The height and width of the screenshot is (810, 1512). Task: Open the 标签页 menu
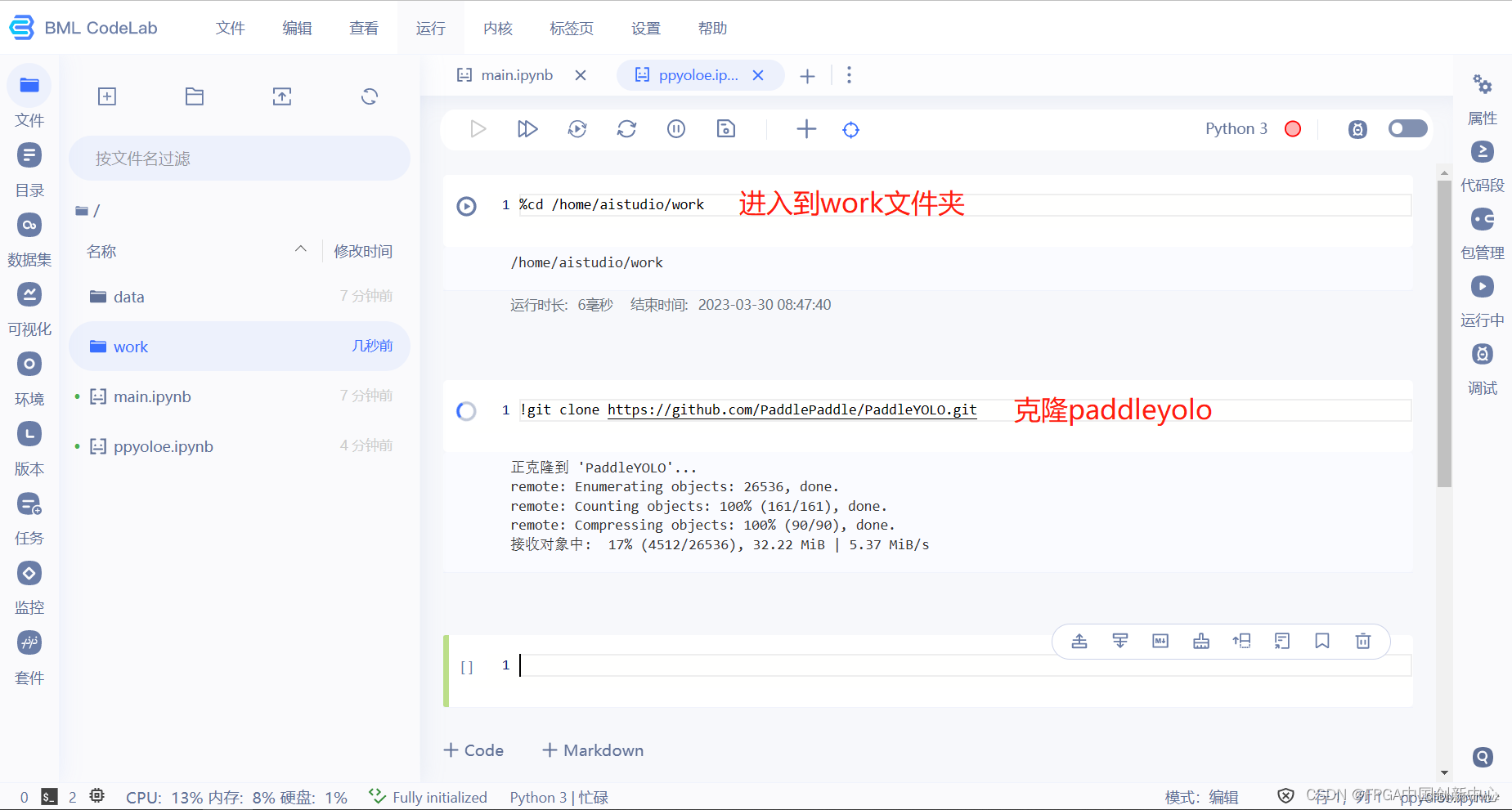point(572,28)
